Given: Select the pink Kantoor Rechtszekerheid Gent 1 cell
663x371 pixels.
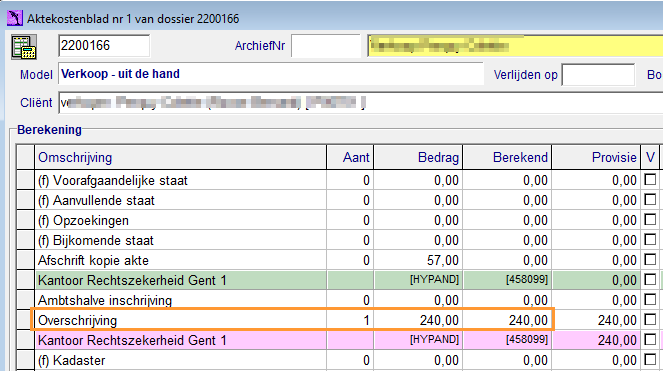Looking at the screenshot, I should [x=181, y=340].
